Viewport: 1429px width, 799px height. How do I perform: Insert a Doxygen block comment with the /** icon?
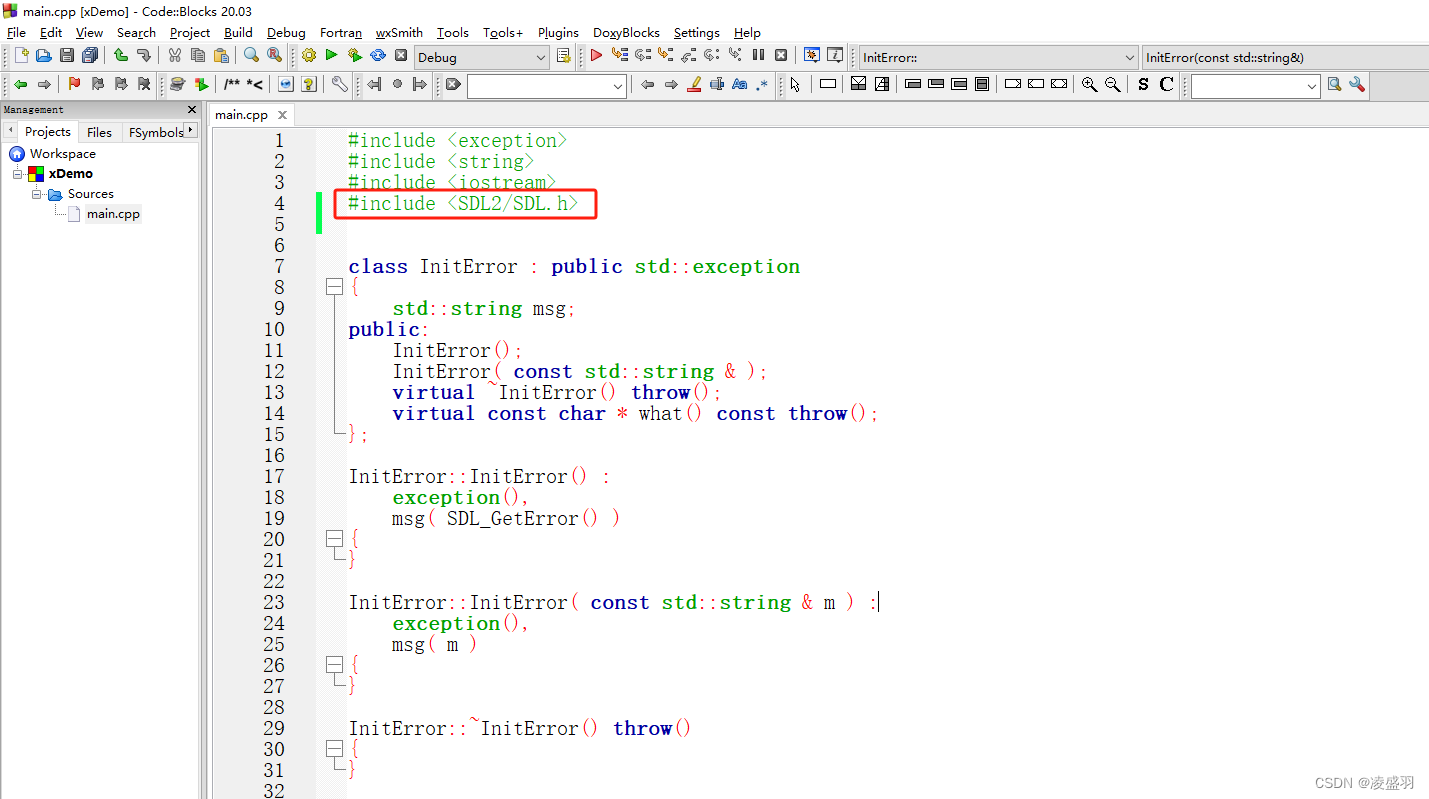click(x=232, y=85)
